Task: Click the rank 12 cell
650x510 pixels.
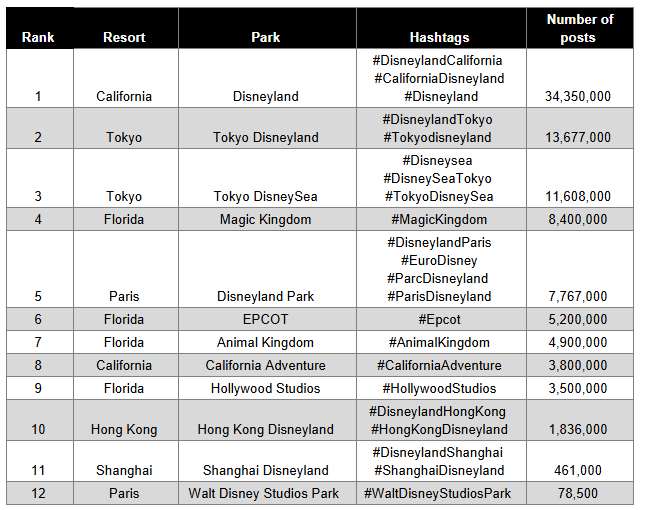Action: click(x=40, y=493)
